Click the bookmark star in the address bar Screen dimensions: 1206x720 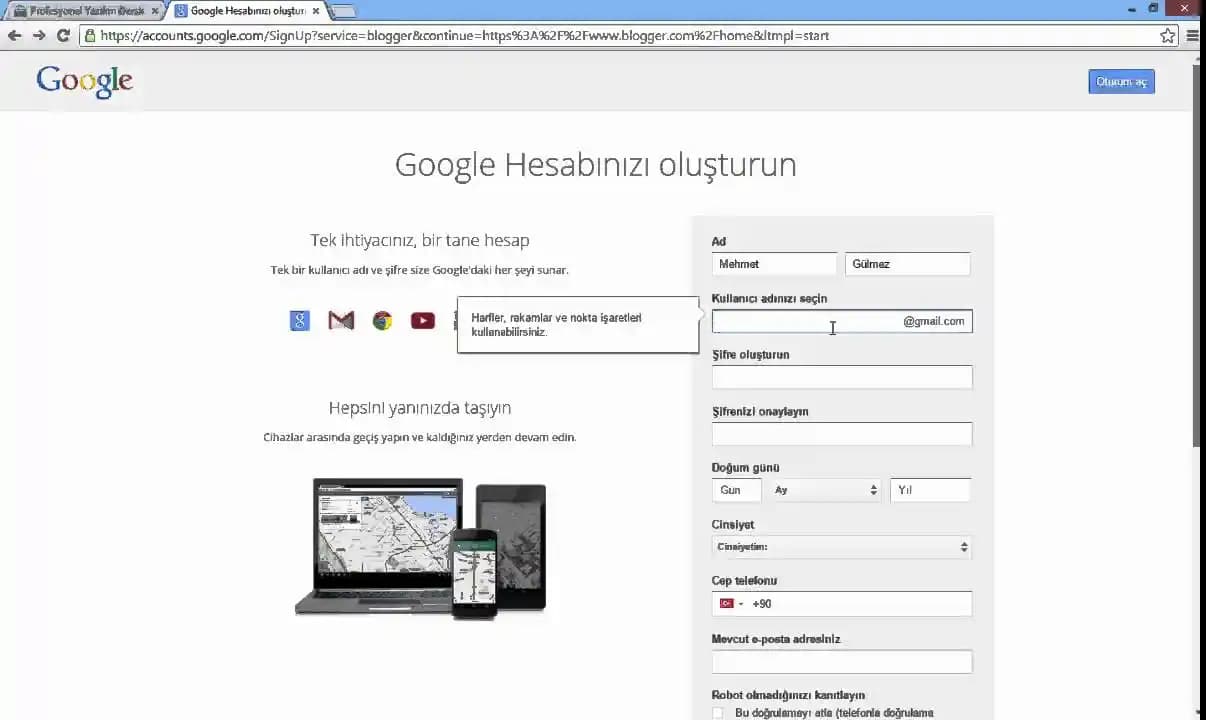pos(1167,35)
